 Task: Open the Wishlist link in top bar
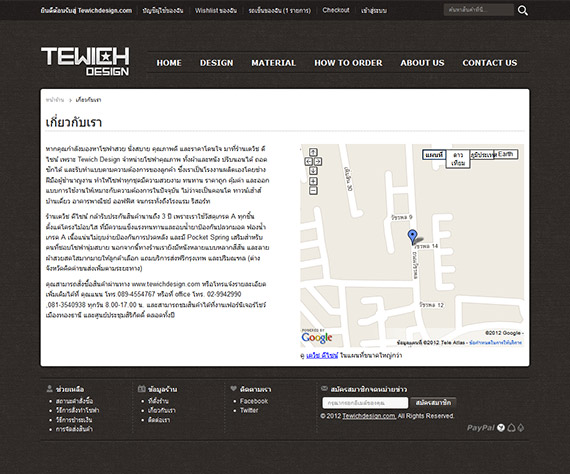pos(216,11)
